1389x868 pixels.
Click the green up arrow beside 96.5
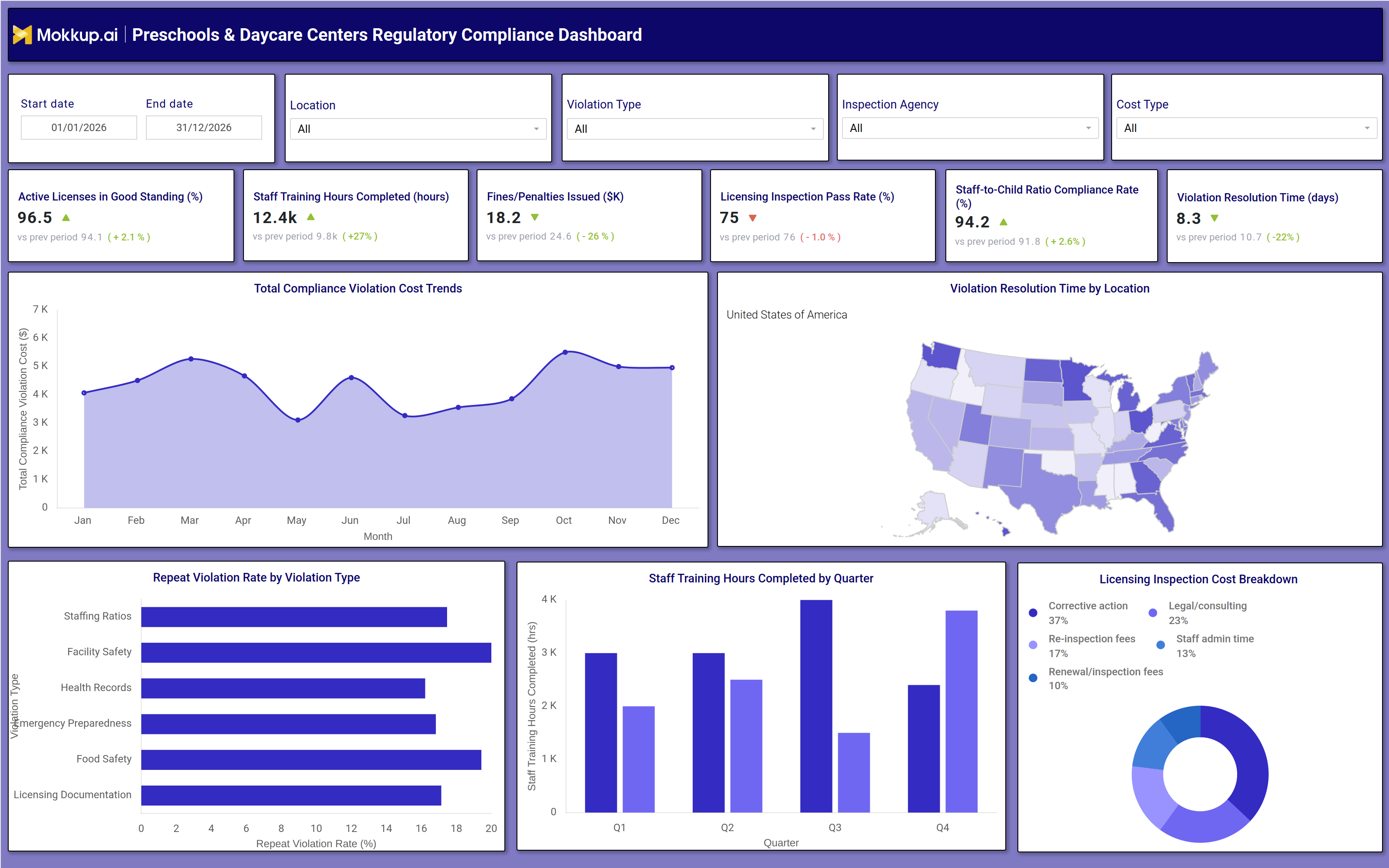[66, 217]
